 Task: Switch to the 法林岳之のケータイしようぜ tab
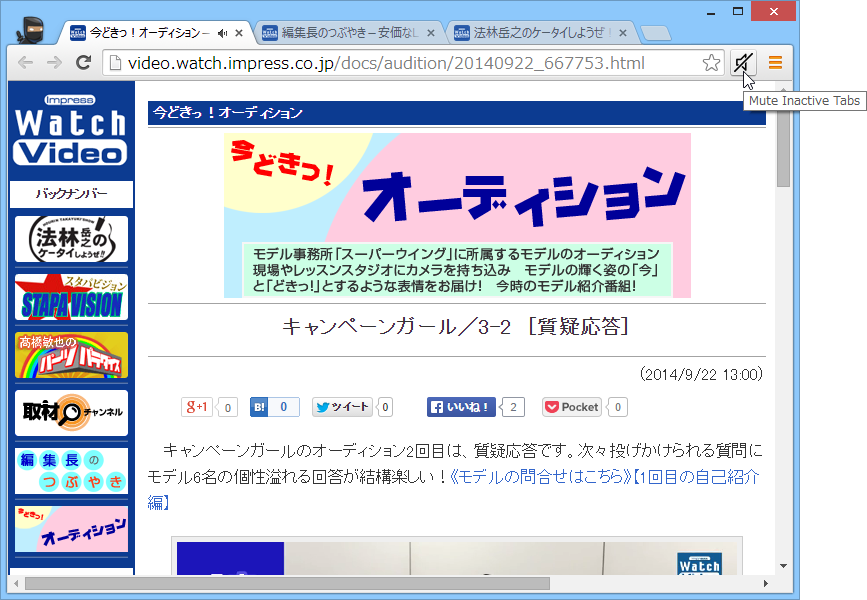click(x=530, y=31)
